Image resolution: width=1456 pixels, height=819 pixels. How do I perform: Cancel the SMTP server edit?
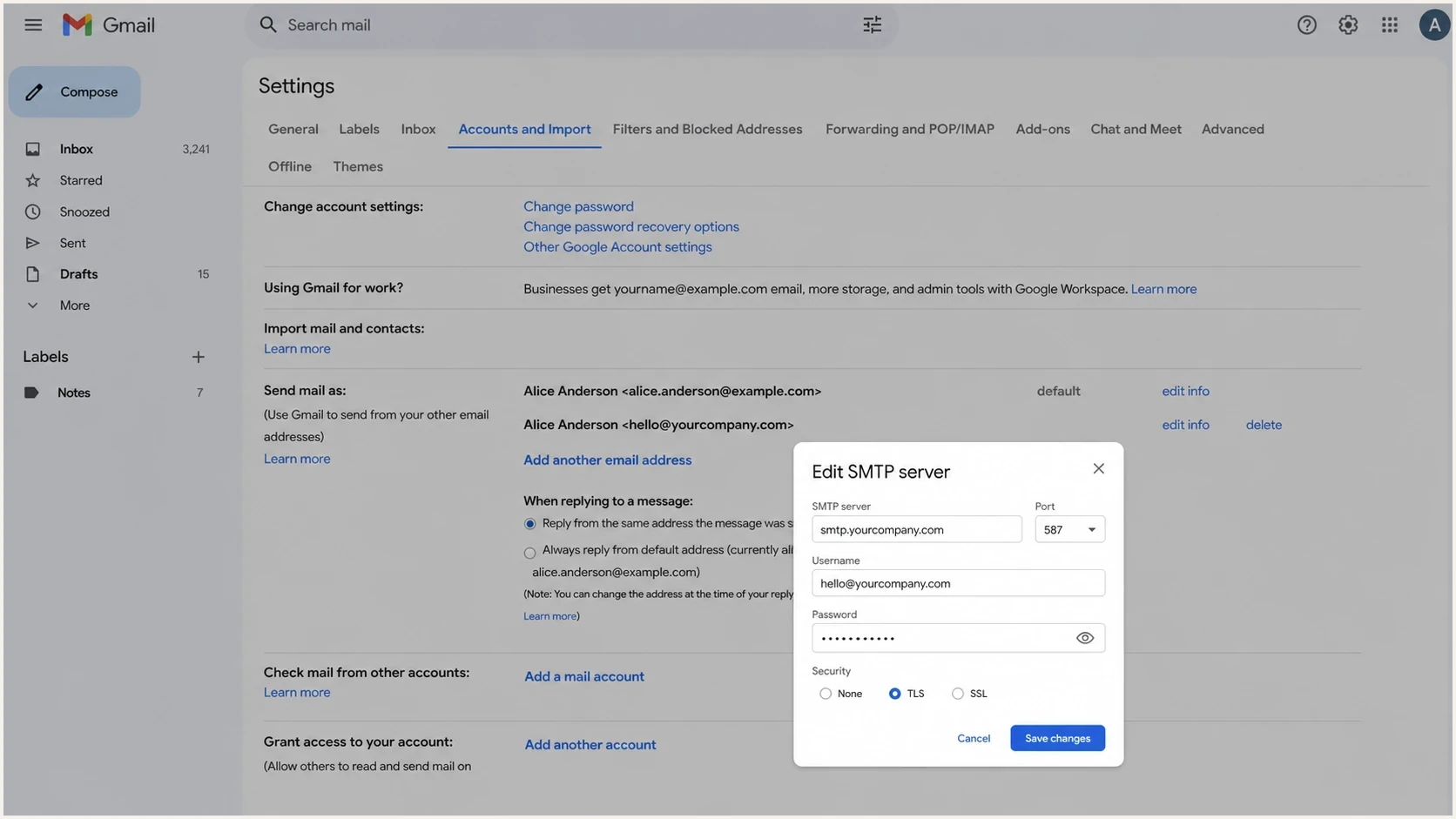tap(974, 738)
